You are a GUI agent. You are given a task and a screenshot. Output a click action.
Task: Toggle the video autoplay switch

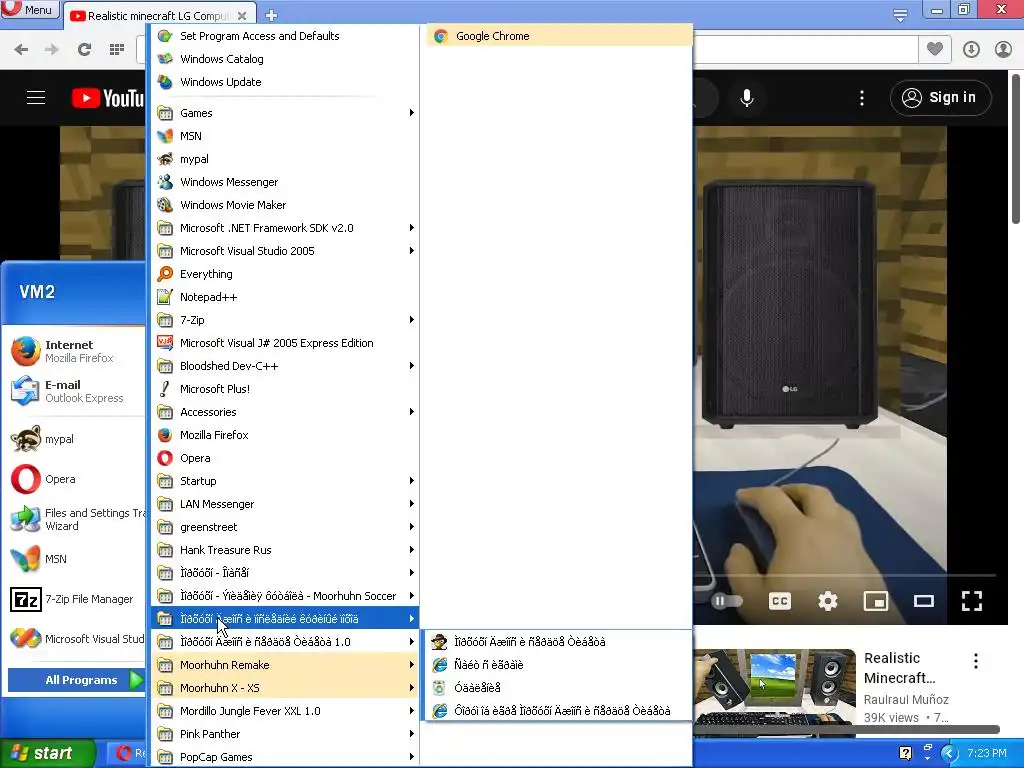point(726,601)
